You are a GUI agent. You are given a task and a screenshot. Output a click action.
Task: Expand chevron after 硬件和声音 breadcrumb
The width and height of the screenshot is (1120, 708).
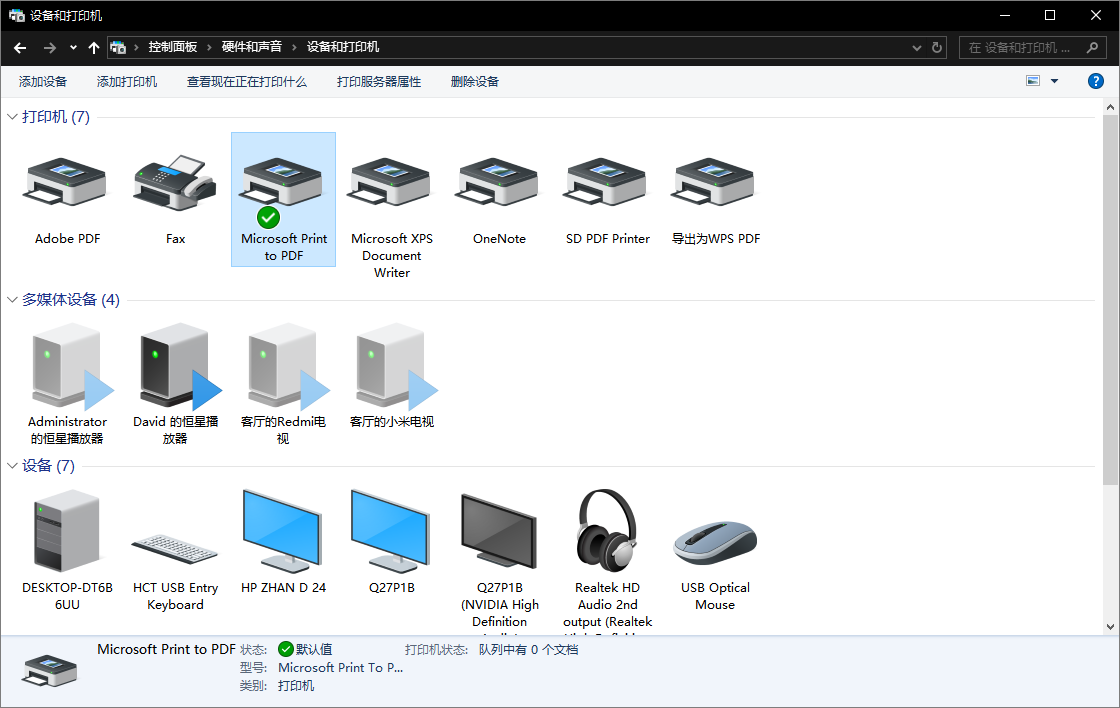click(294, 48)
